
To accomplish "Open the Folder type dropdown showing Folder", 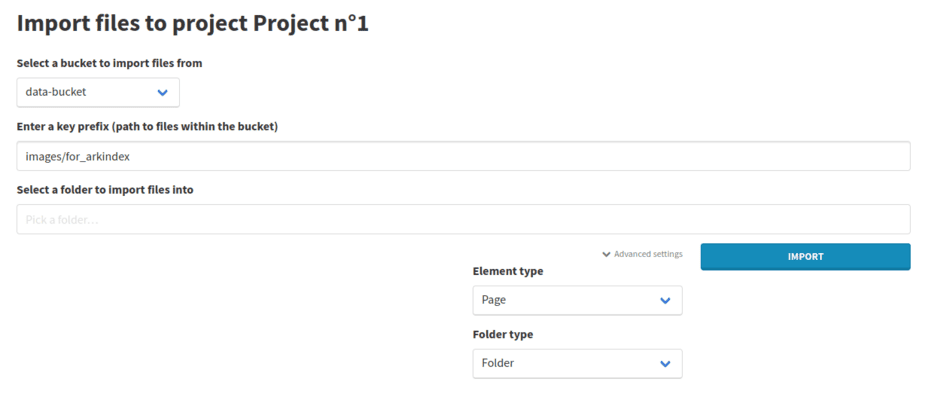I will click(x=577, y=363).
